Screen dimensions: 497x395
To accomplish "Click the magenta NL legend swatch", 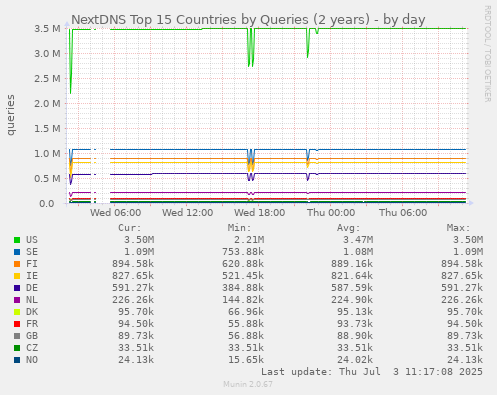I will pyautogui.click(x=17, y=300).
